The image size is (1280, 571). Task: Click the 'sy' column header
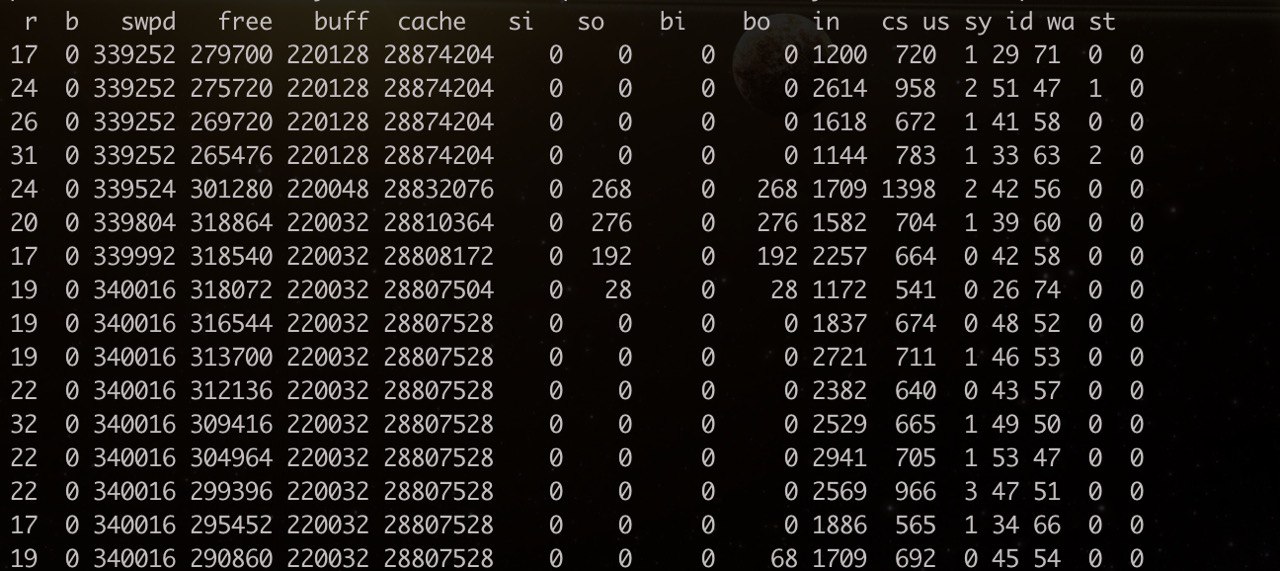tap(978, 22)
